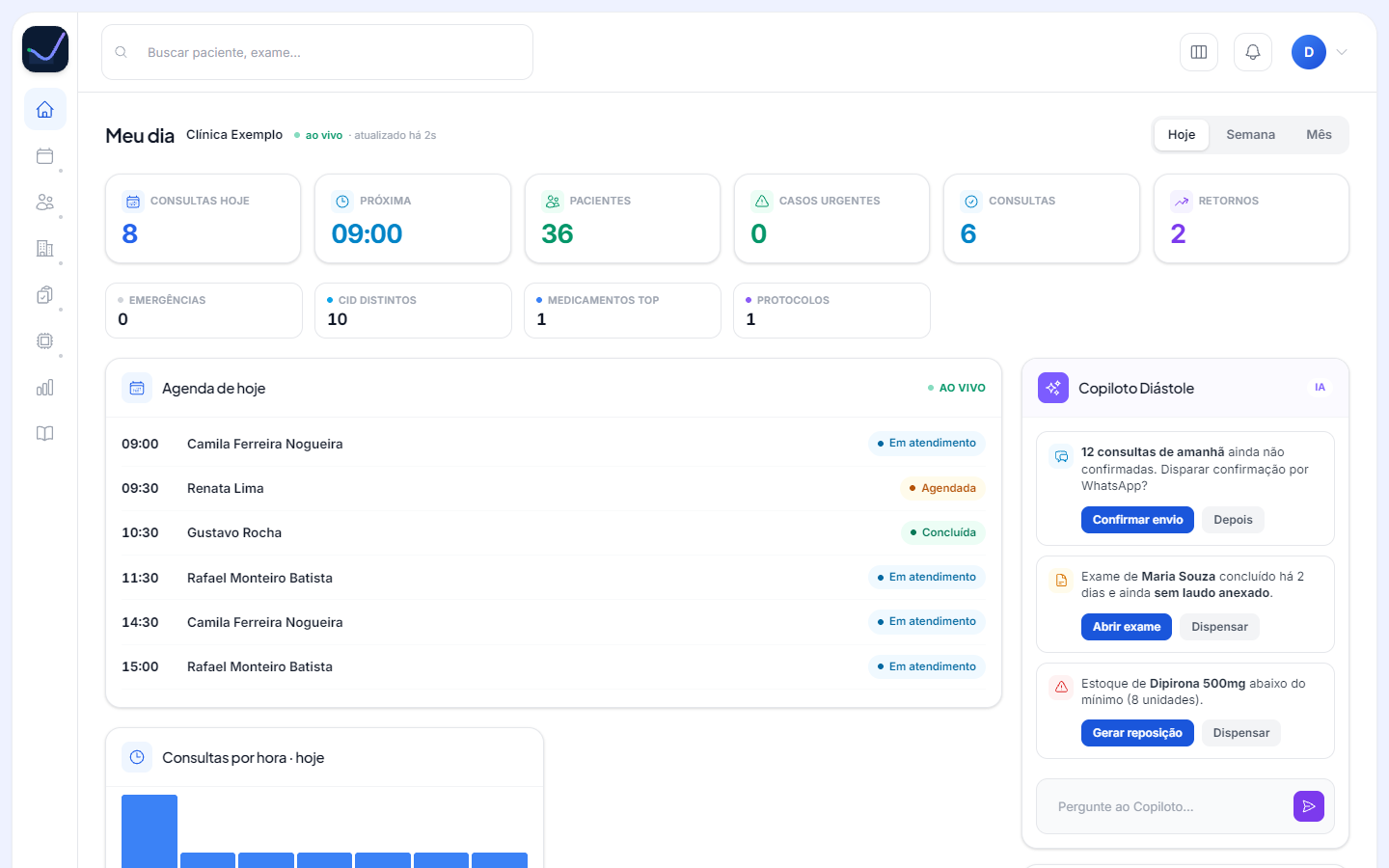Open notifications bell

coord(1253,52)
